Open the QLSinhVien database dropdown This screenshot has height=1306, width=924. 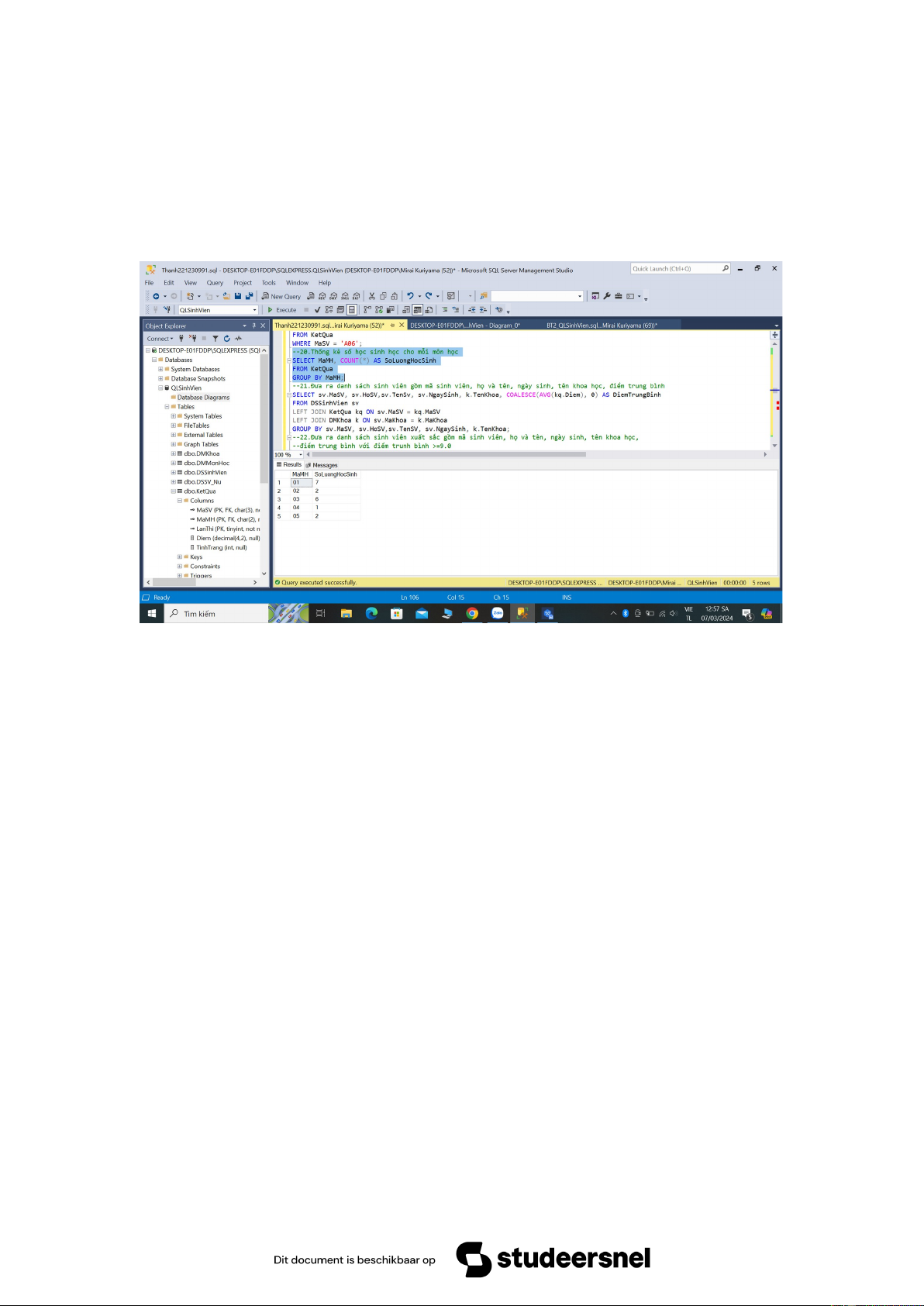[x=254, y=310]
